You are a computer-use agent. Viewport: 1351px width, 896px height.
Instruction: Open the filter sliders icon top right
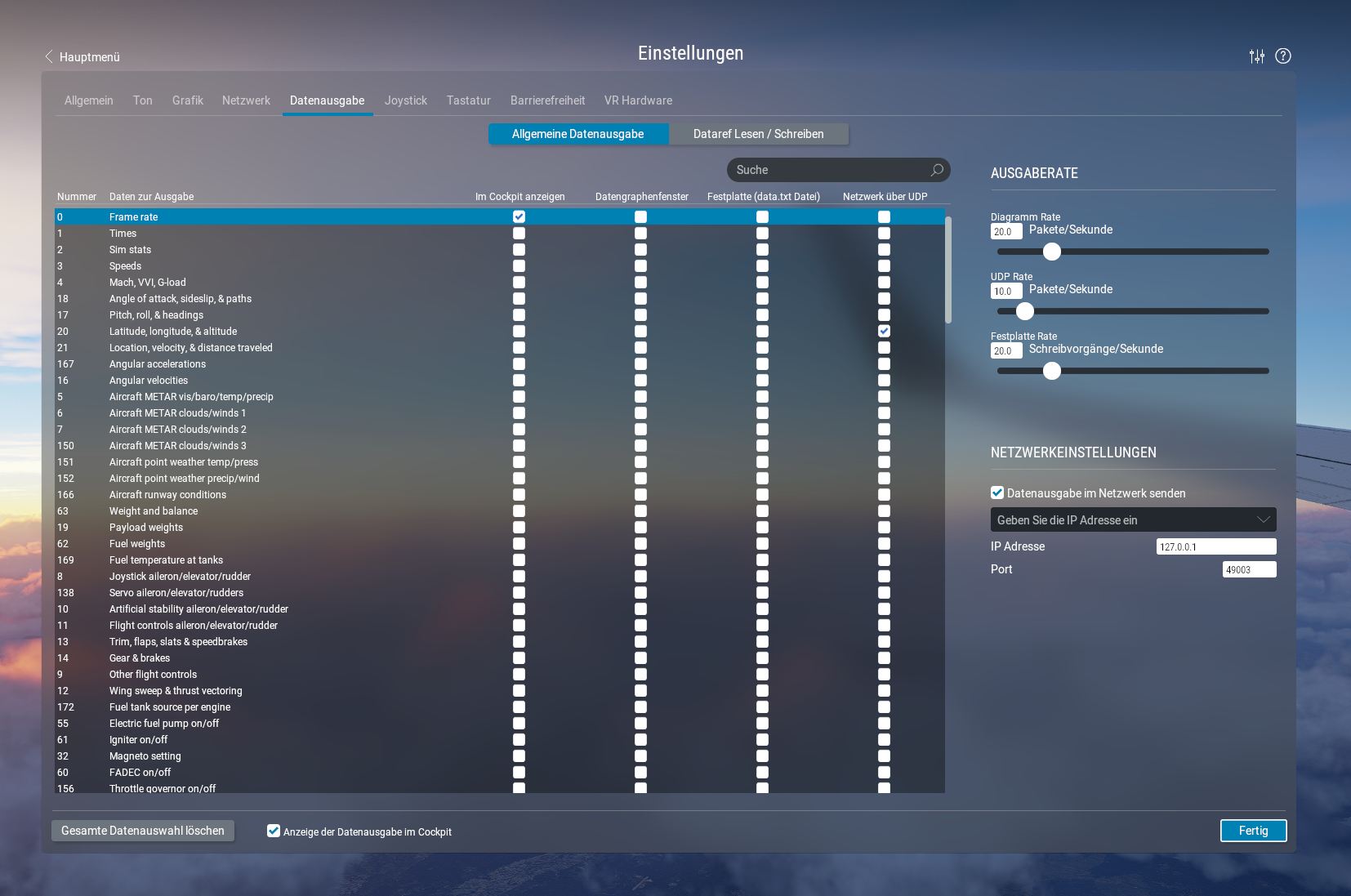1255,56
